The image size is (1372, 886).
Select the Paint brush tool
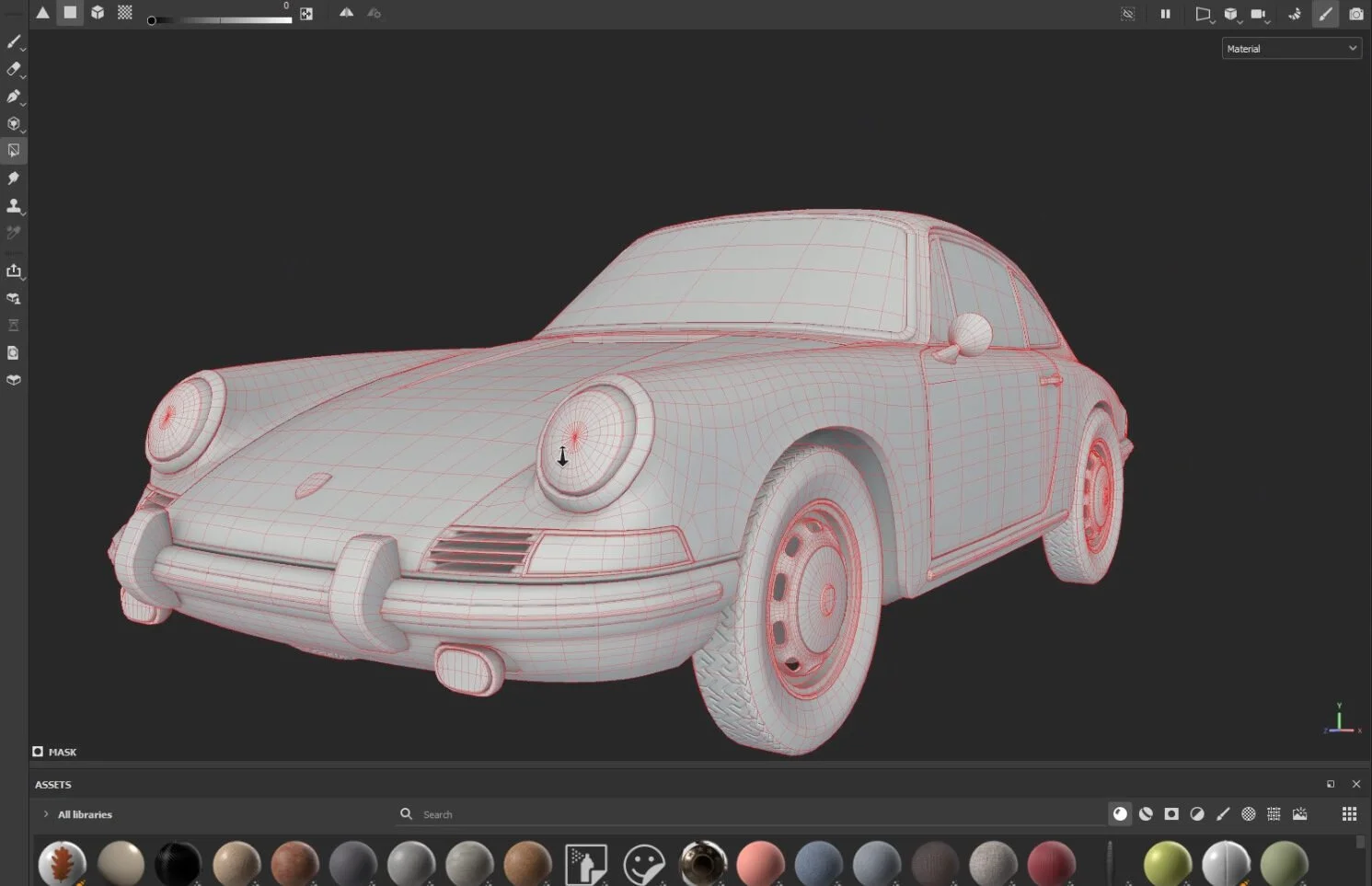point(14,41)
